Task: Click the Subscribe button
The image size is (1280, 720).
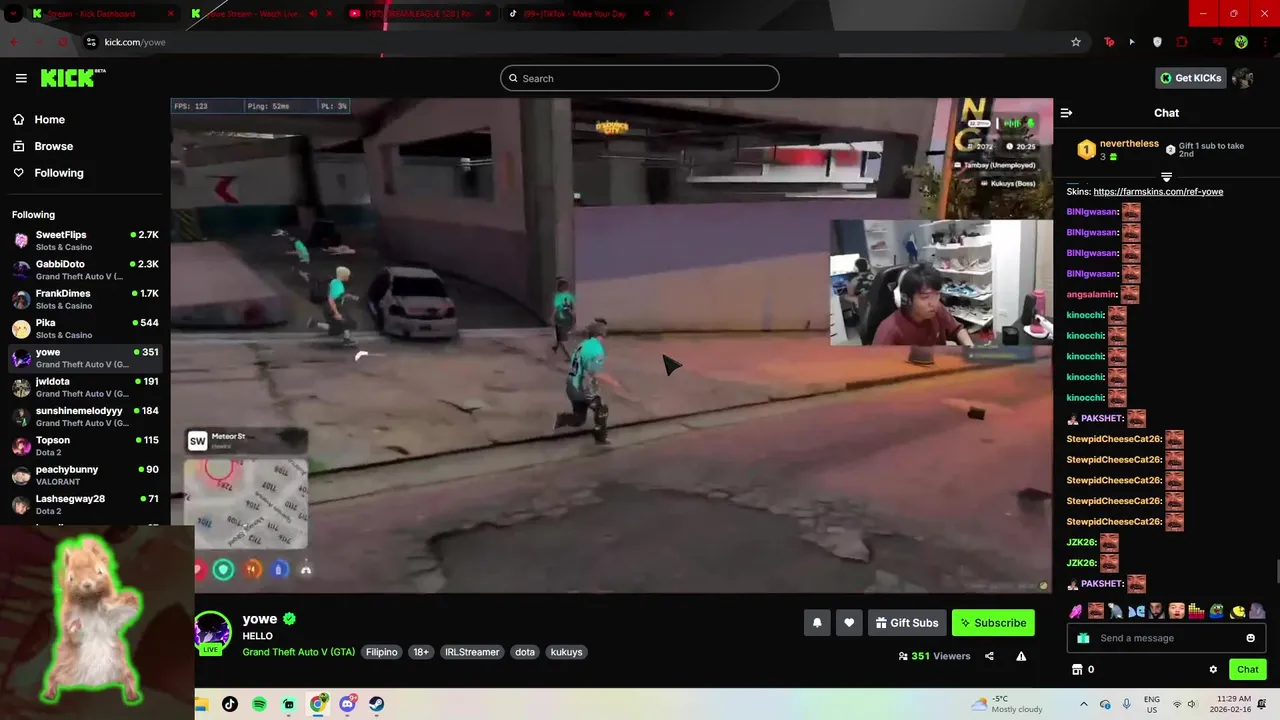Action: coord(993,622)
